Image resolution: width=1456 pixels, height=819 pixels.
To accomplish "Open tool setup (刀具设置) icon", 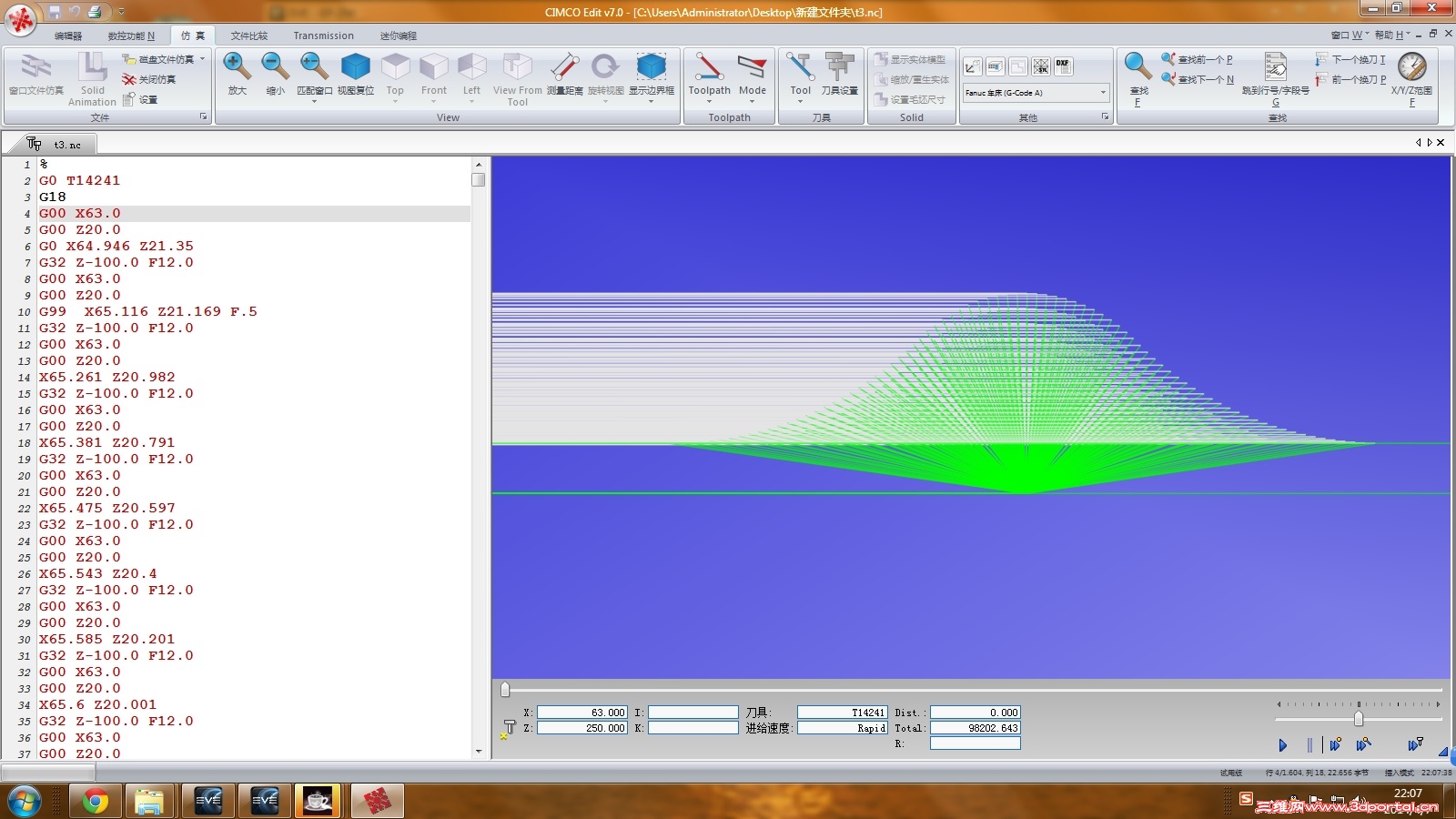I will [x=839, y=66].
